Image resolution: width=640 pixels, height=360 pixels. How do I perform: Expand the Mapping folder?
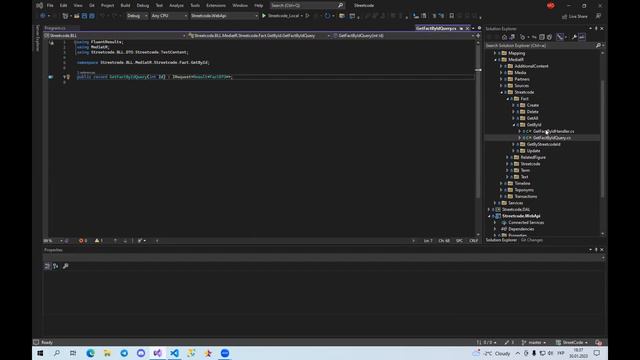[496, 53]
